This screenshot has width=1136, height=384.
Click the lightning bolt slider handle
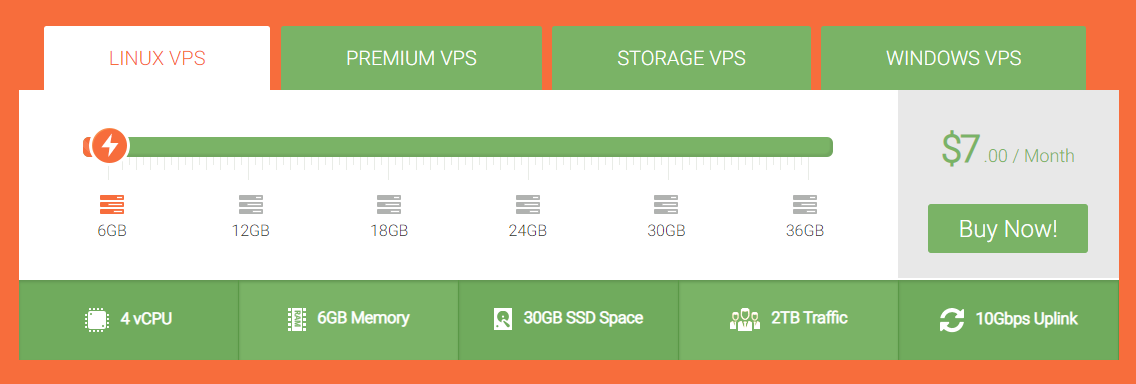pyautogui.click(x=110, y=146)
